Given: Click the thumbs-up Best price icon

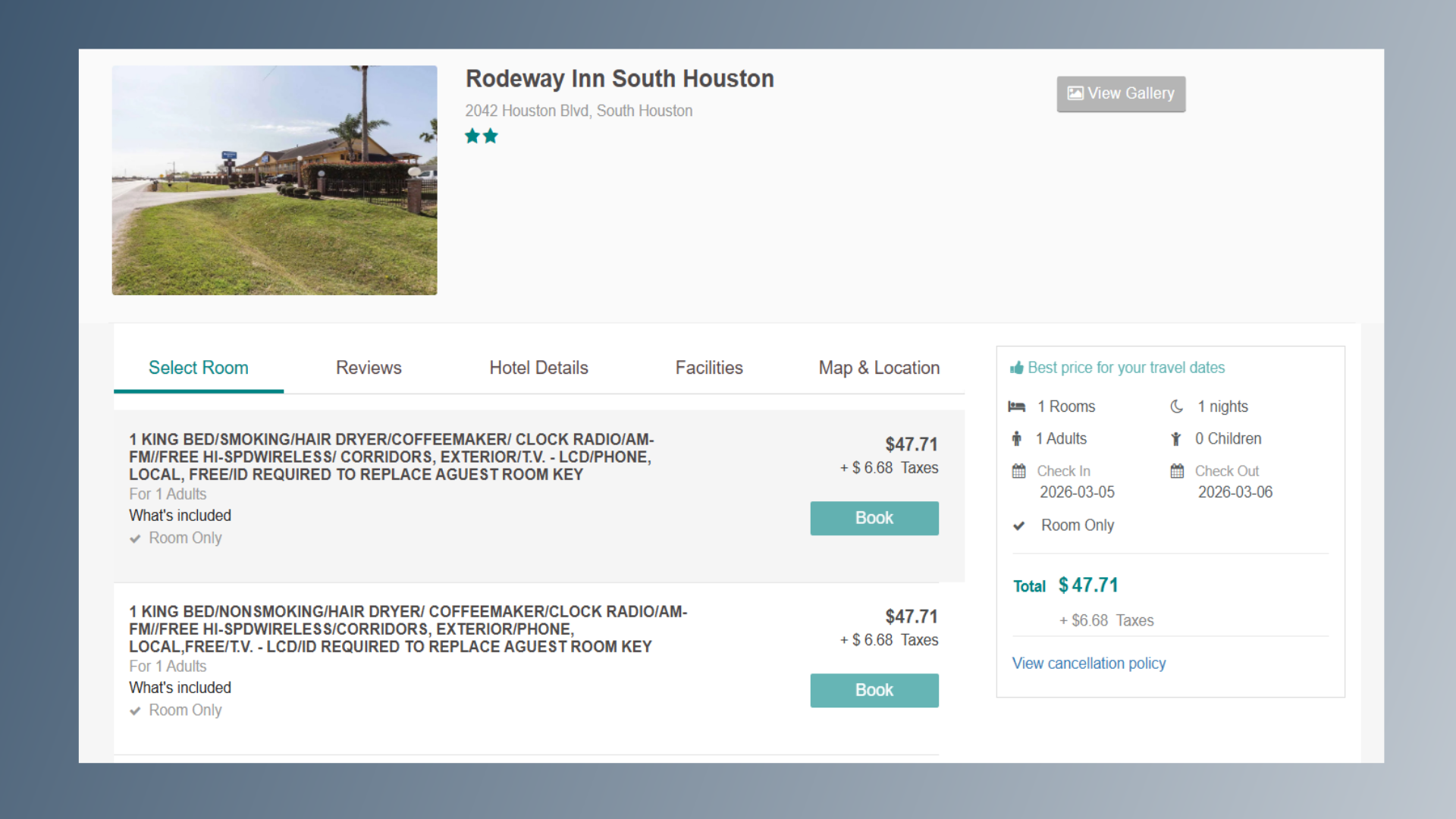Looking at the screenshot, I should point(1016,368).
